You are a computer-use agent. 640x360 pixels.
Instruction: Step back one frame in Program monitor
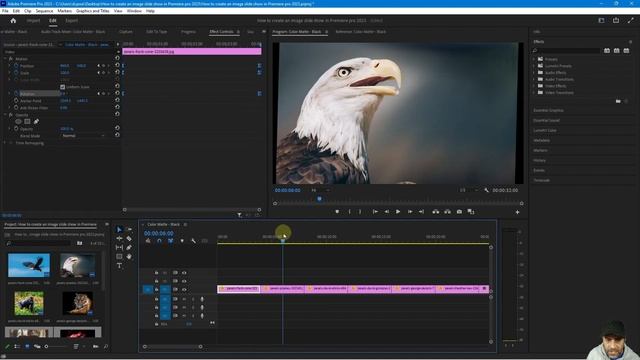tap(387, 211)
